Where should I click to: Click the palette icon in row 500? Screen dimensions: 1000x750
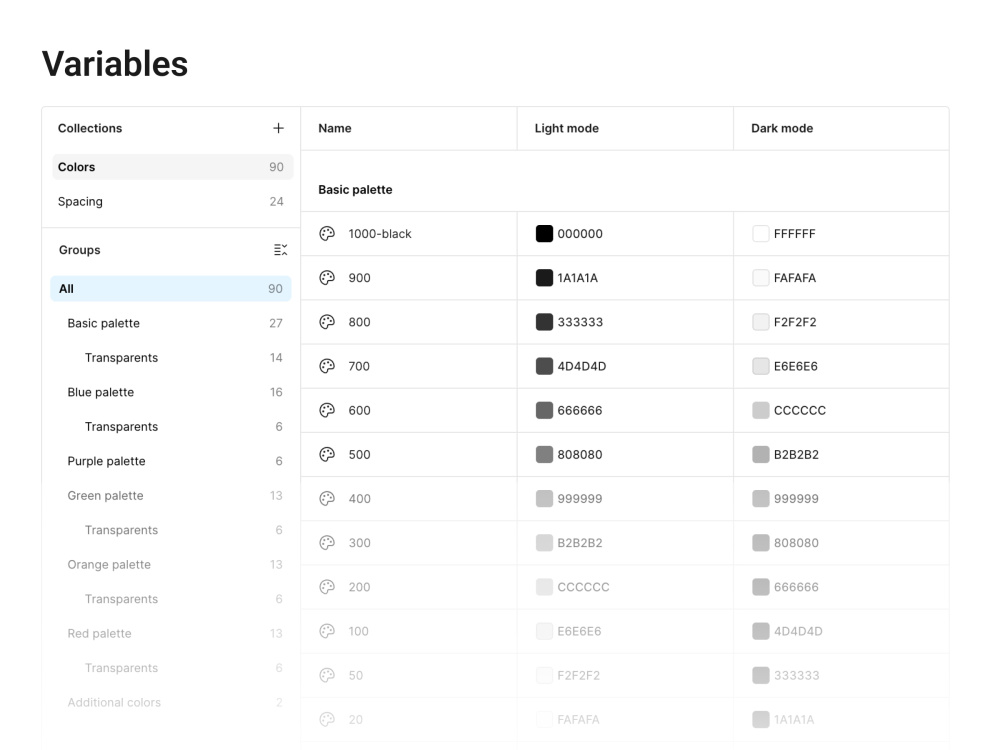[x=327, y=454]
